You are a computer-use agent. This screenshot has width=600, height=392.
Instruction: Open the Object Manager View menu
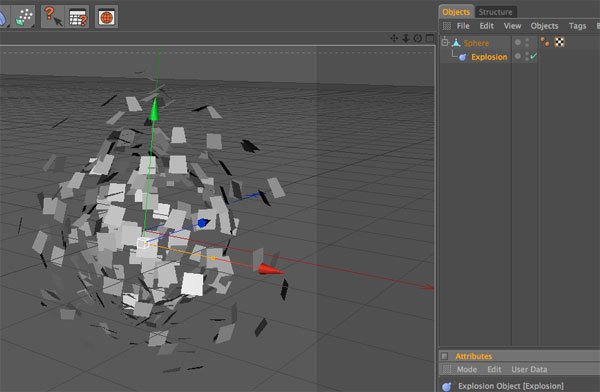512,26
